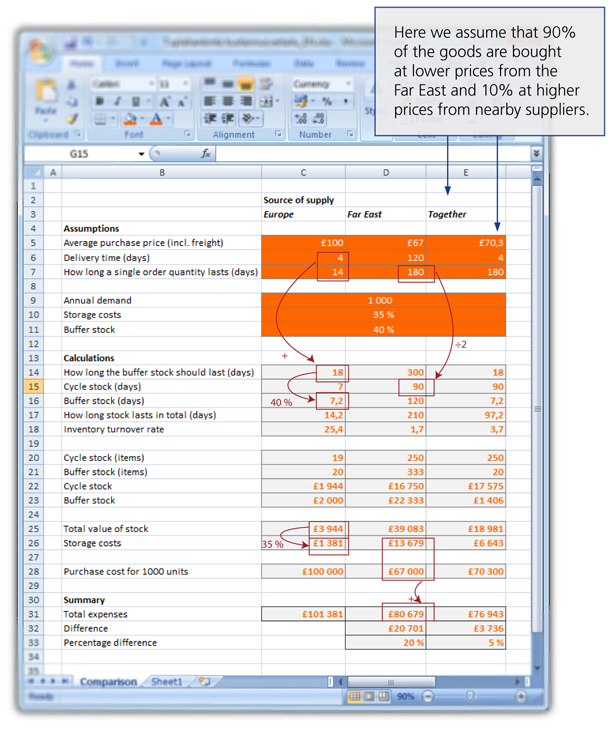
Task: Click the vertical scrollbar down arrow
Action: (537, 668)
